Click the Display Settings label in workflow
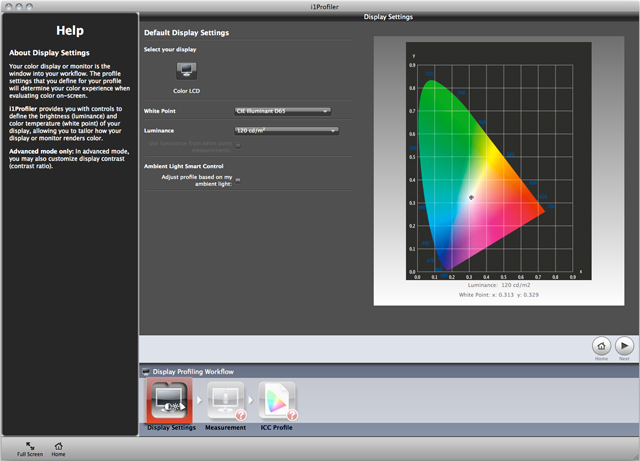The image size is (640, 461). coord(171,428)
